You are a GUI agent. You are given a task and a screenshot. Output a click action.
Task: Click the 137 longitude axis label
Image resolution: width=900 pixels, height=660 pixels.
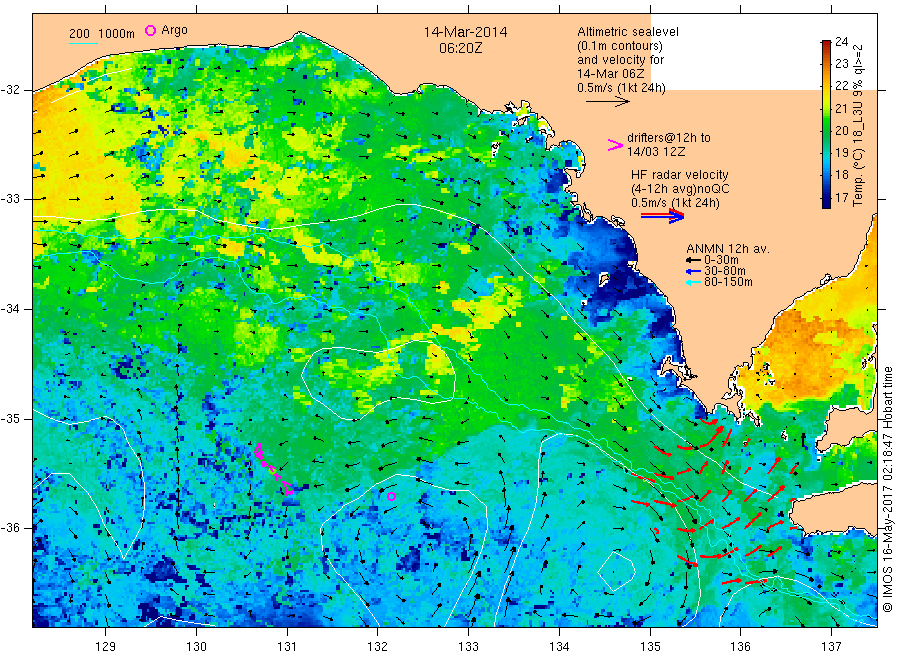(x=831, y=647)
